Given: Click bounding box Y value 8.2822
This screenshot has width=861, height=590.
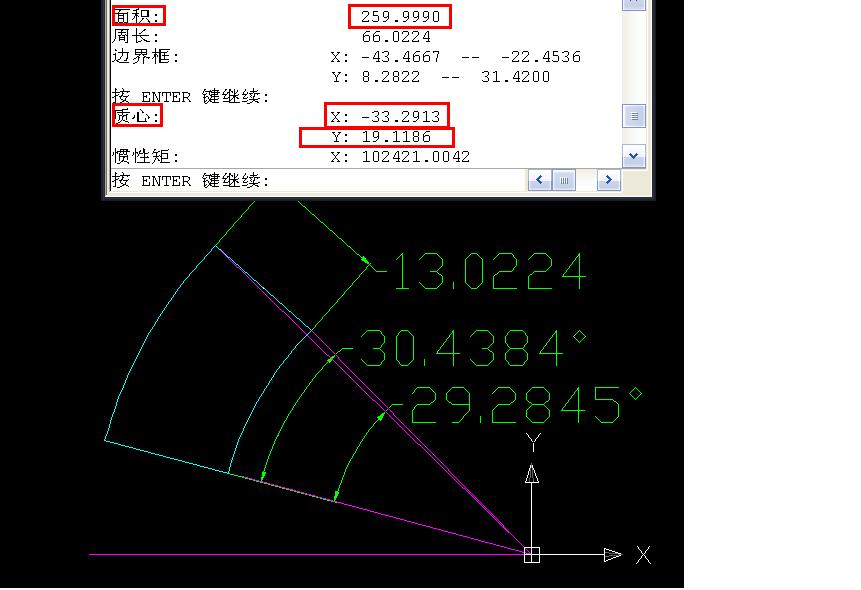Looking at the screenshot, I should tap(390, 76).
